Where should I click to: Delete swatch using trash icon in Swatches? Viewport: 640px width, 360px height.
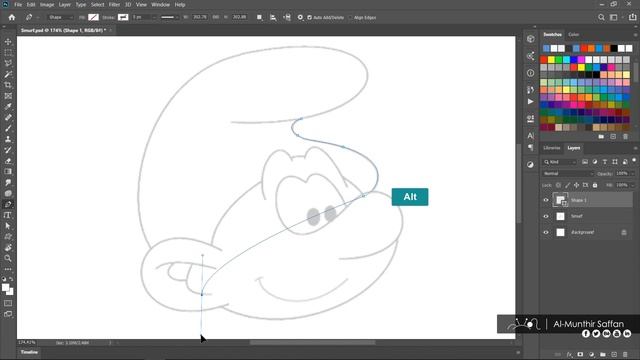[x=625, y=136]
